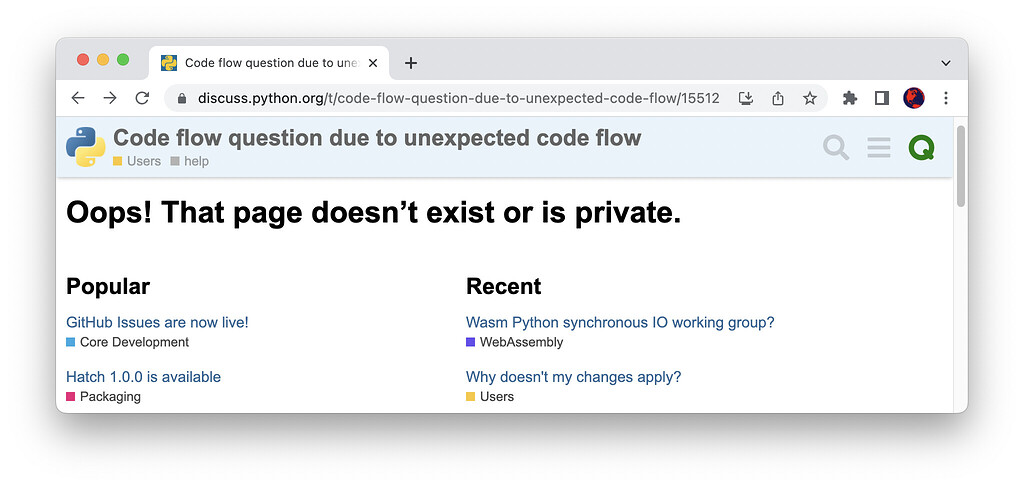Open Wasm Python synchronous IO working group link
This screenshot has height=487, width=1024.
[x=620, y=322]
